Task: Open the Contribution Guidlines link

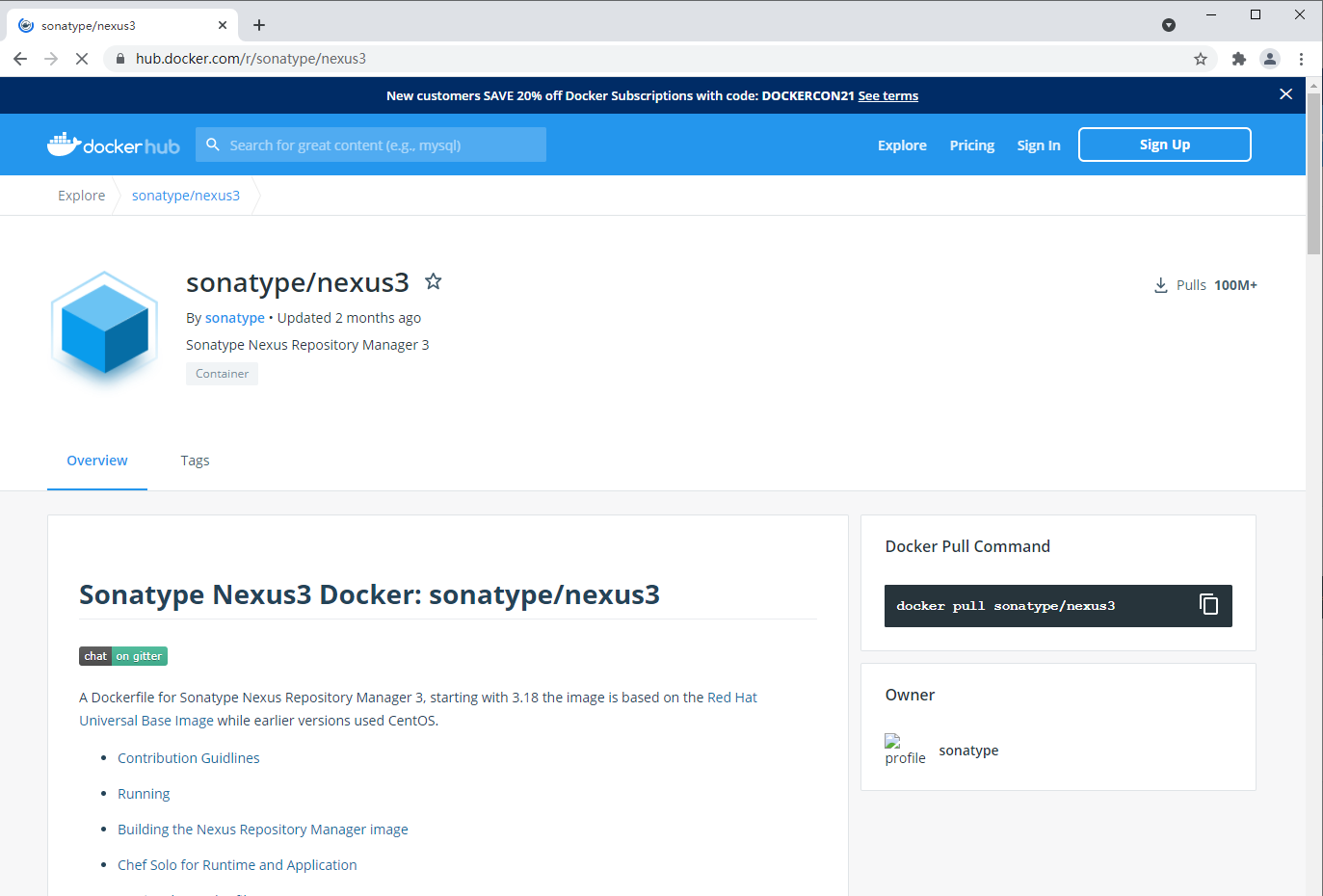Action: [x=189, y=758]
